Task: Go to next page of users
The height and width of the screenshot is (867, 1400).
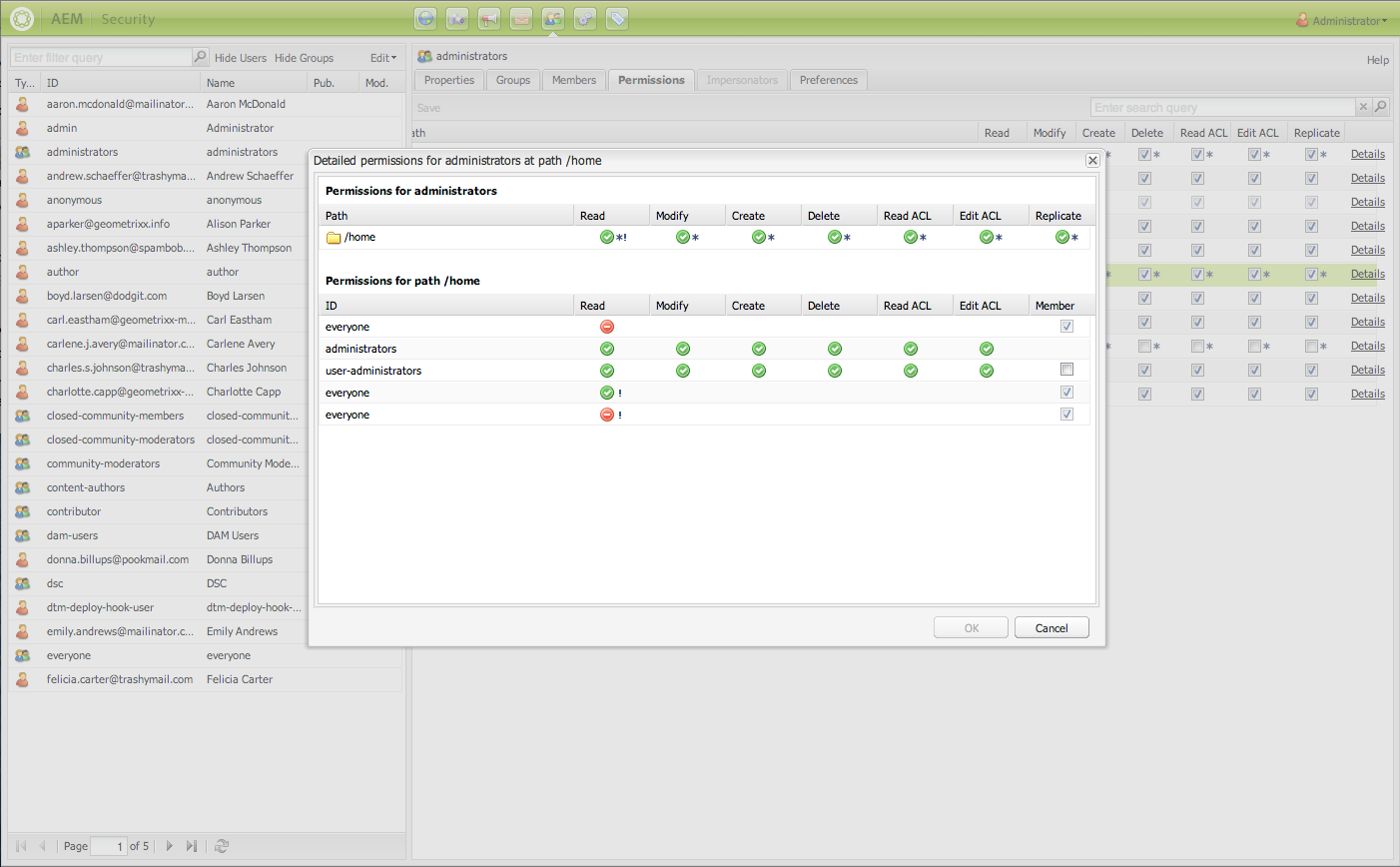Action: tap(170, 846)
